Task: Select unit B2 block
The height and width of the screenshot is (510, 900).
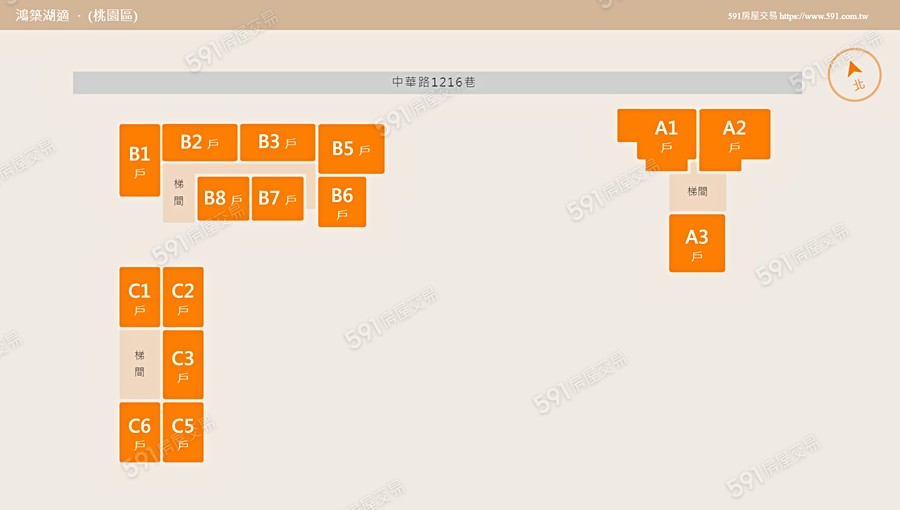Action: (x=199, y=142)
